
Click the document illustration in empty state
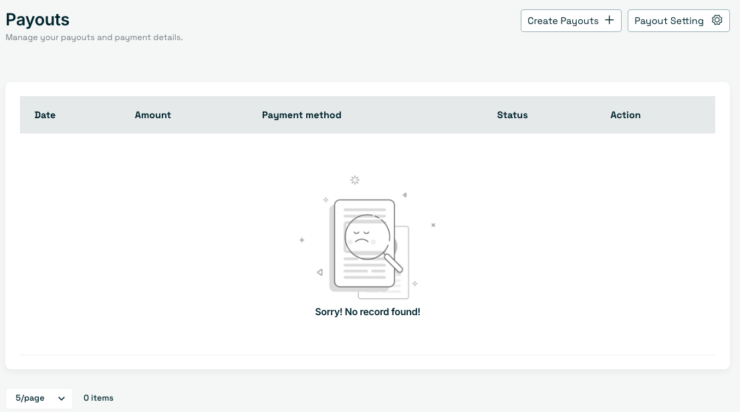pos(364,244)
